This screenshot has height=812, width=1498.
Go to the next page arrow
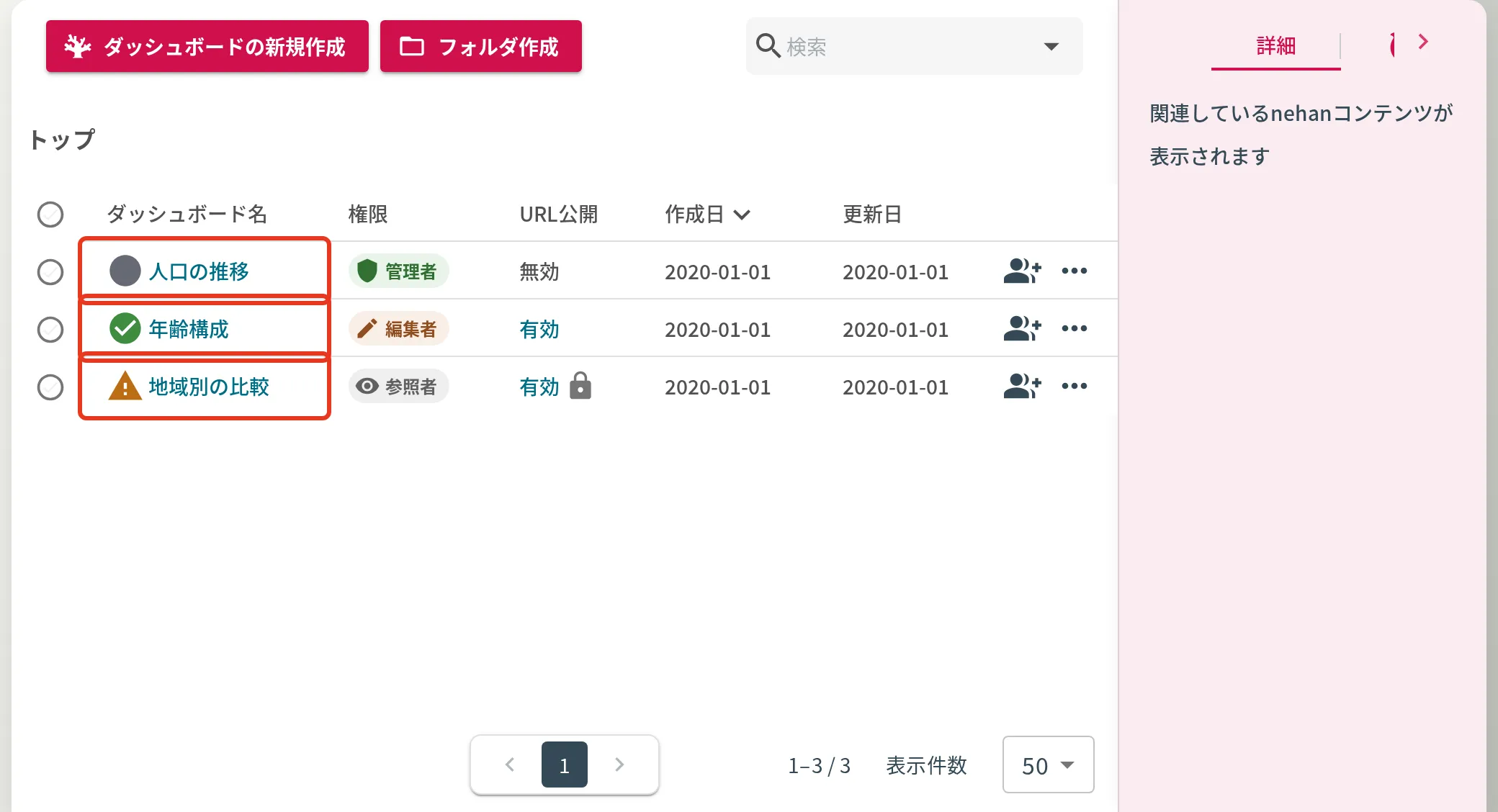point(619,764)
